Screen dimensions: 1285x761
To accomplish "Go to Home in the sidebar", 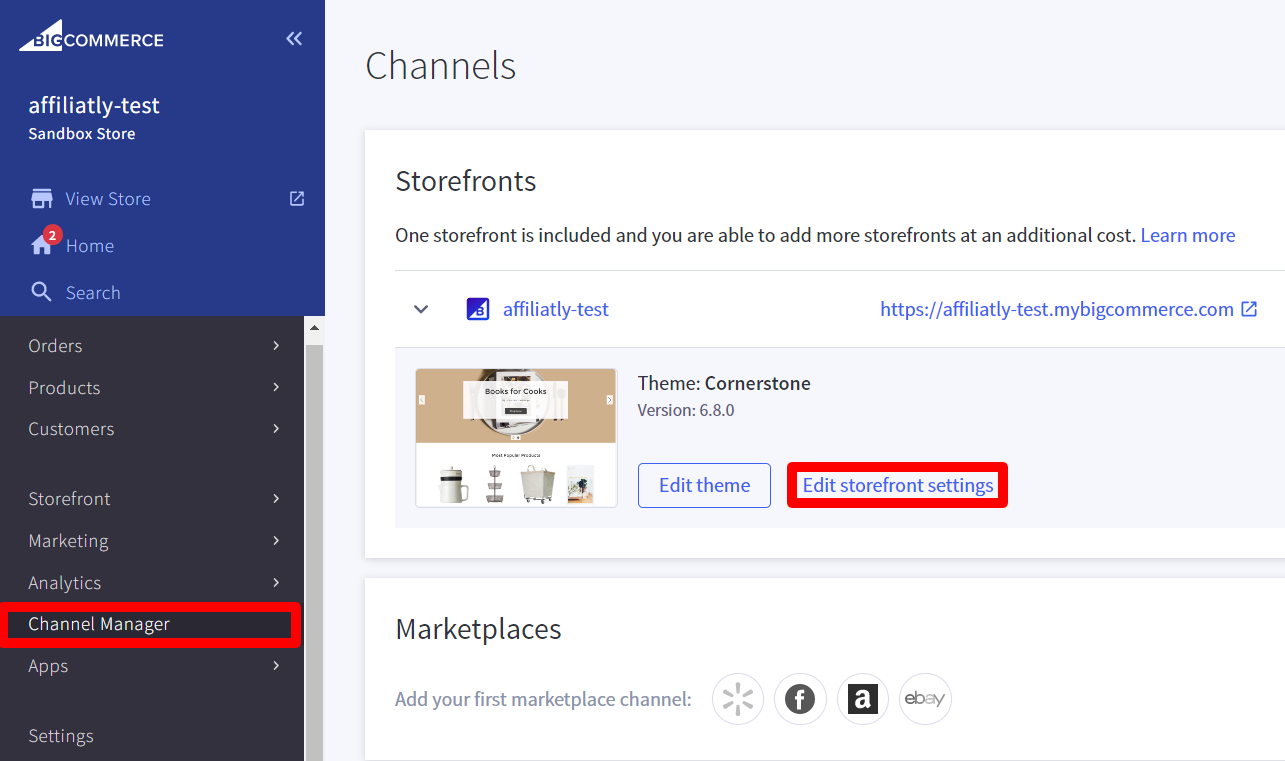I will (x=90, y=245).
